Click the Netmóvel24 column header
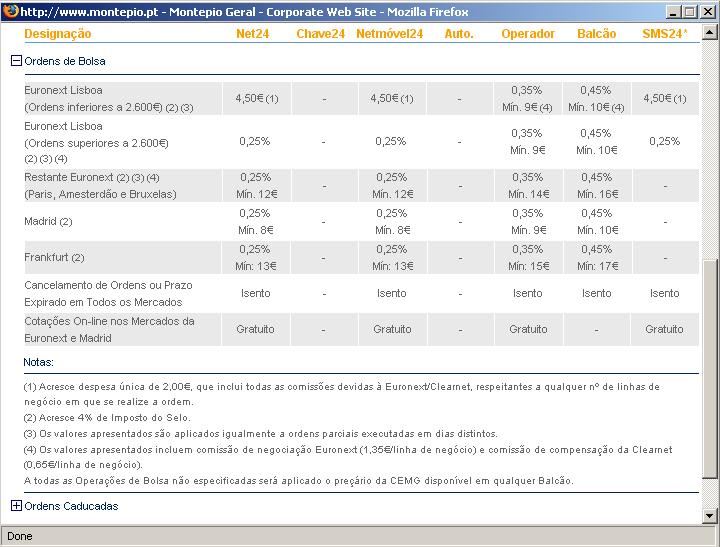Image resolution: width=720 pixels, height=547 pixels. (x=389, y=34)
